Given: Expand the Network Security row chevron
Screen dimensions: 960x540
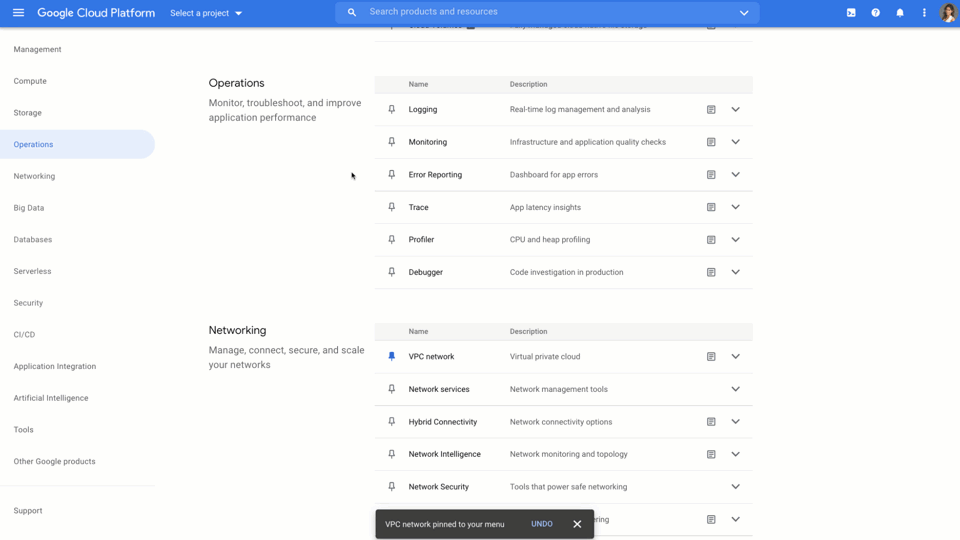Looking at the screenshot, I should (x=735, y=487).
